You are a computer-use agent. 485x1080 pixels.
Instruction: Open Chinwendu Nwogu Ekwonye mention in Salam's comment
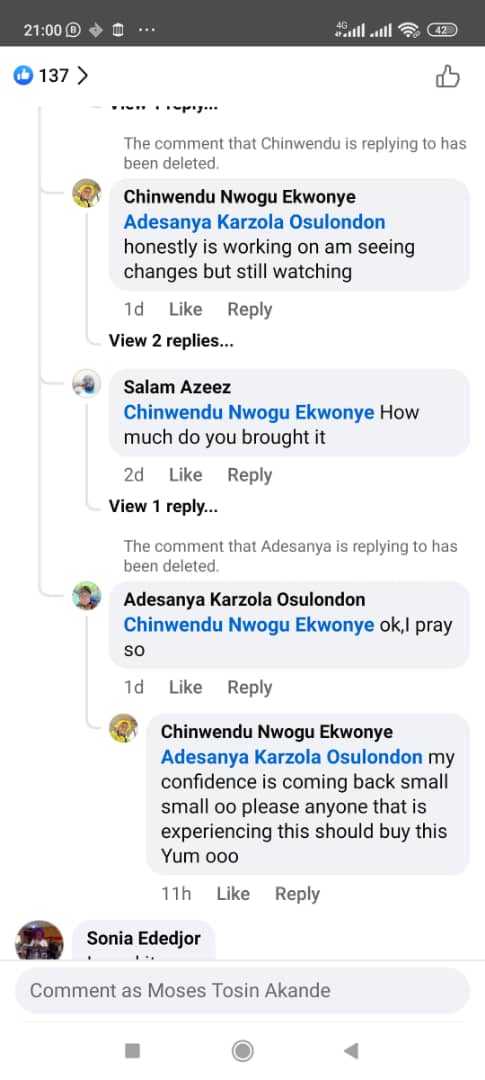(x=249, y=413)
